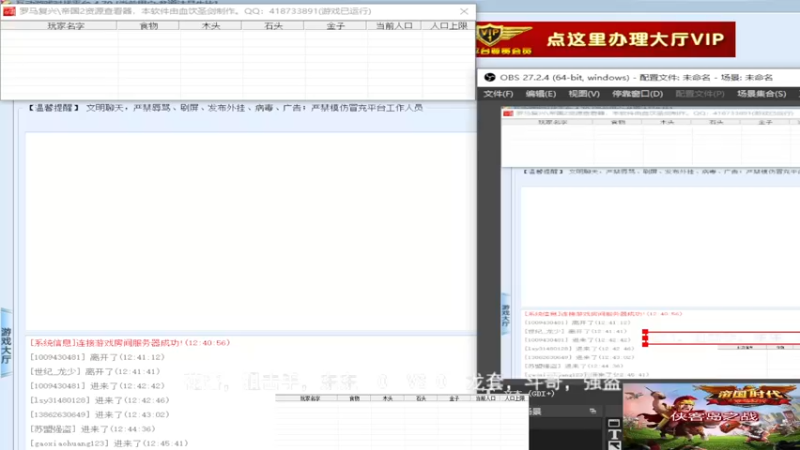
Task: Click the 金子 column header
Action: [335, 26]
